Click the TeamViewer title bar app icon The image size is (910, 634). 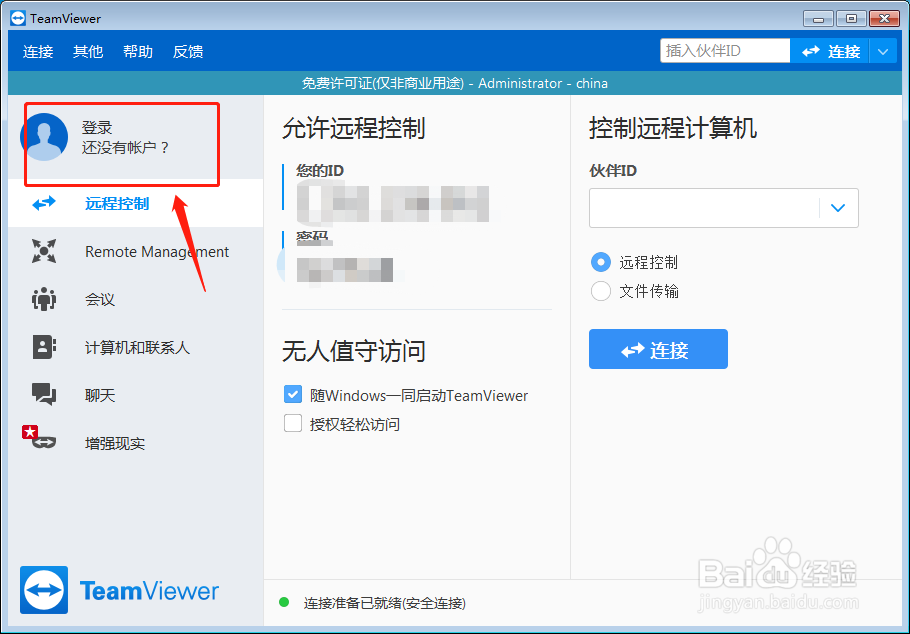tap(18, 18)
